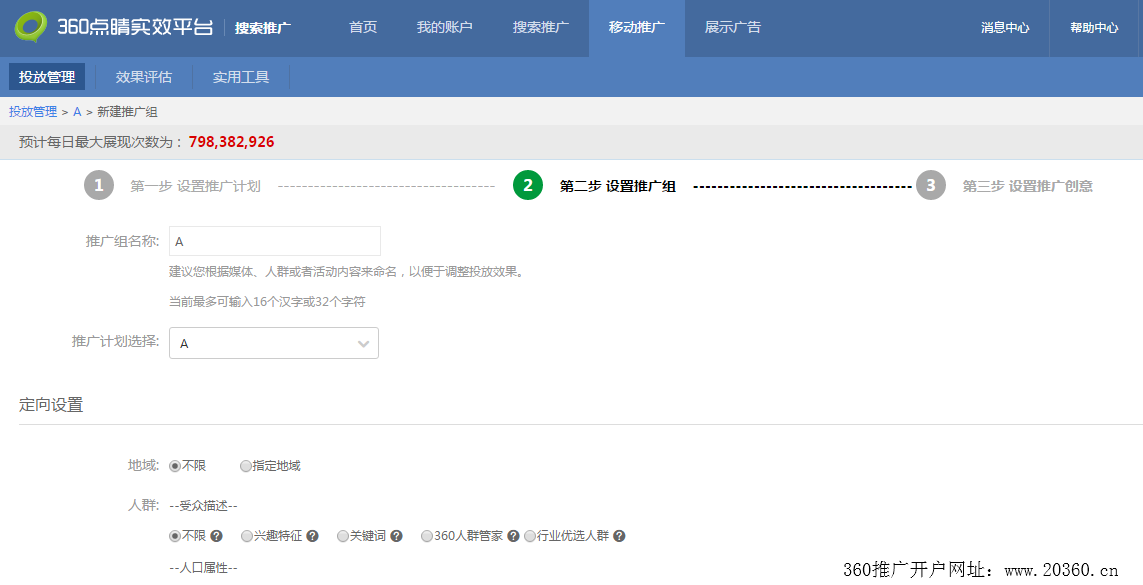Click the step 1 circle icon

tap(99, 185)
